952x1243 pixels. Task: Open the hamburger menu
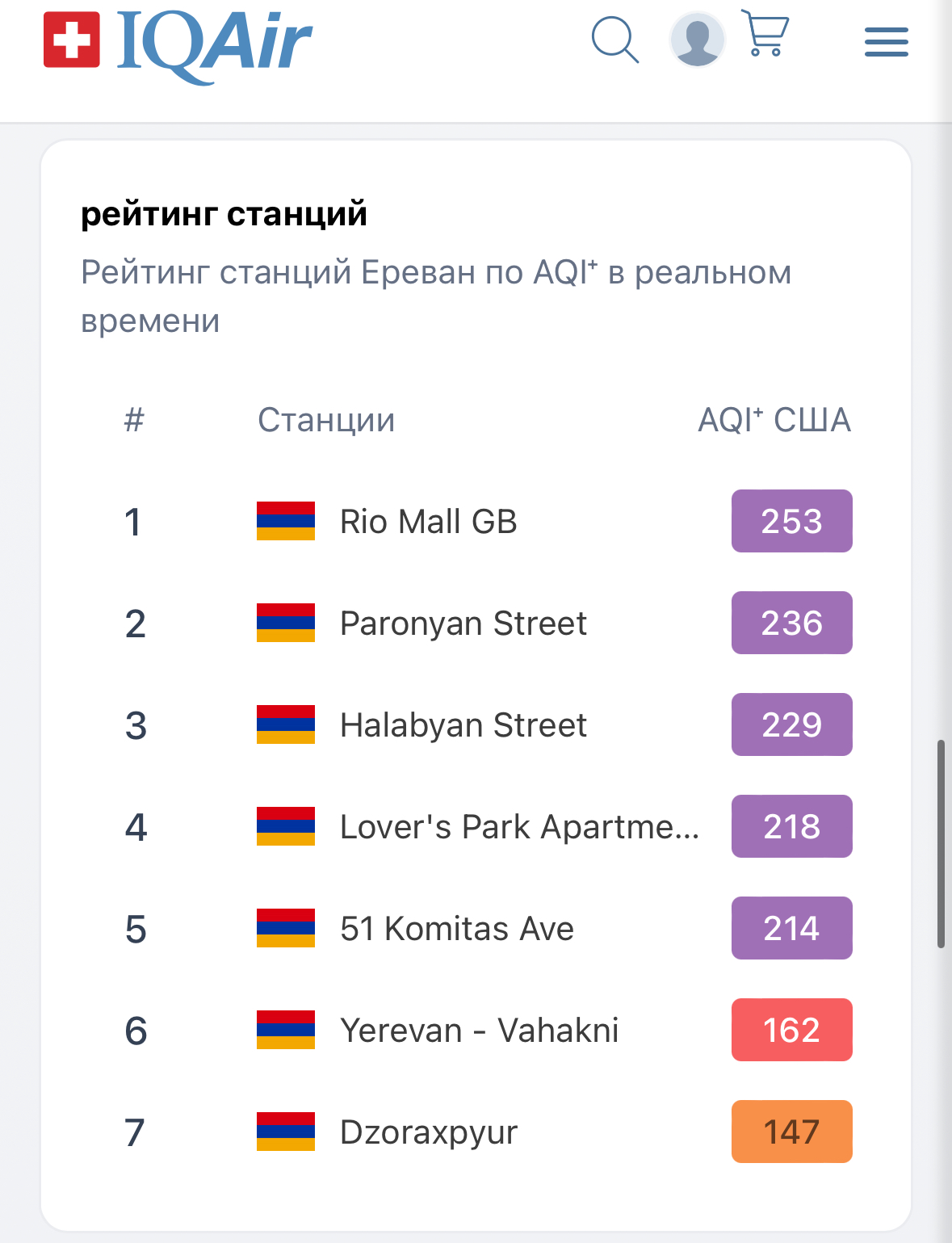pos(886,42)
